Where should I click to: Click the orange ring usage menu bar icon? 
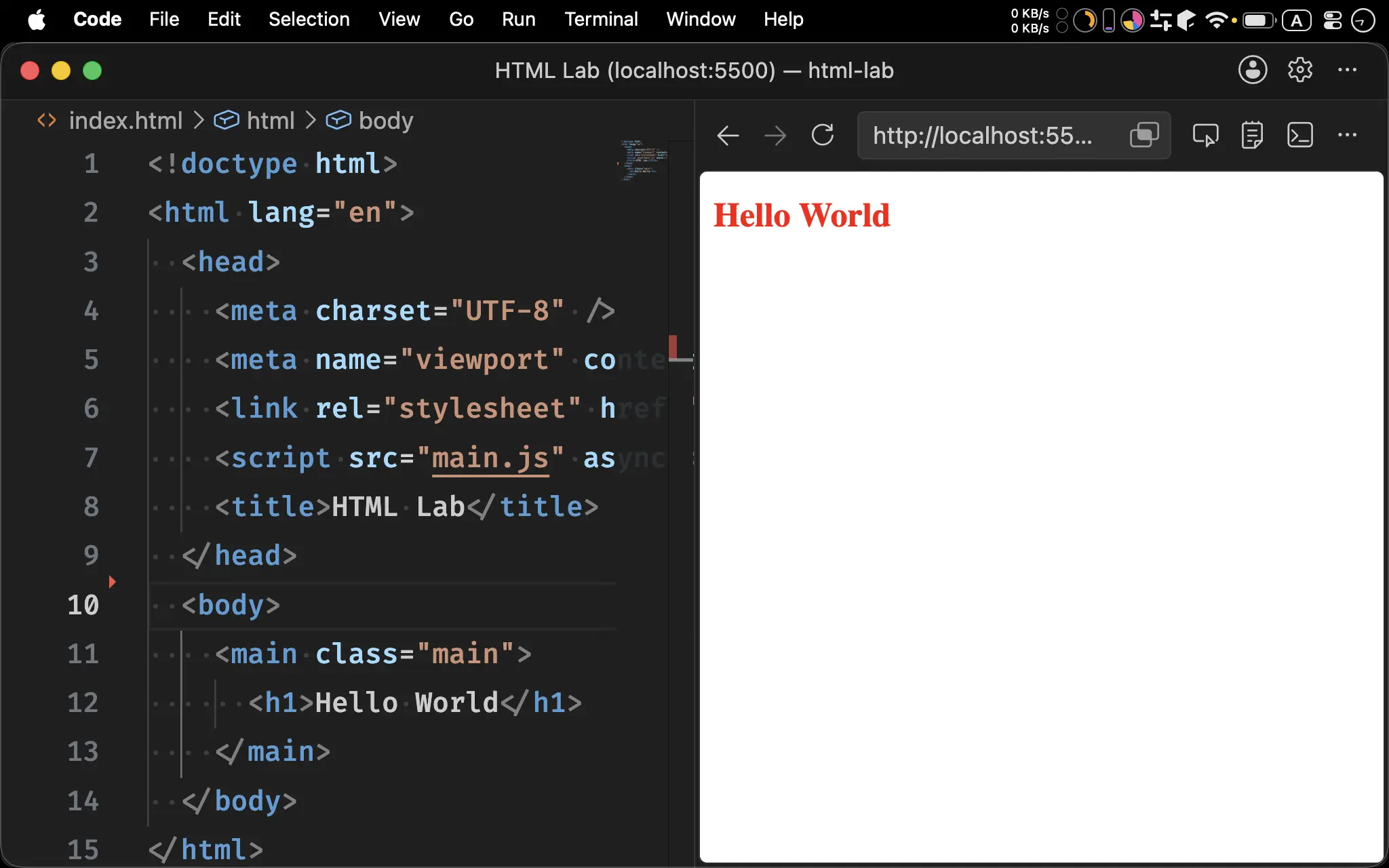(1084, 20)
